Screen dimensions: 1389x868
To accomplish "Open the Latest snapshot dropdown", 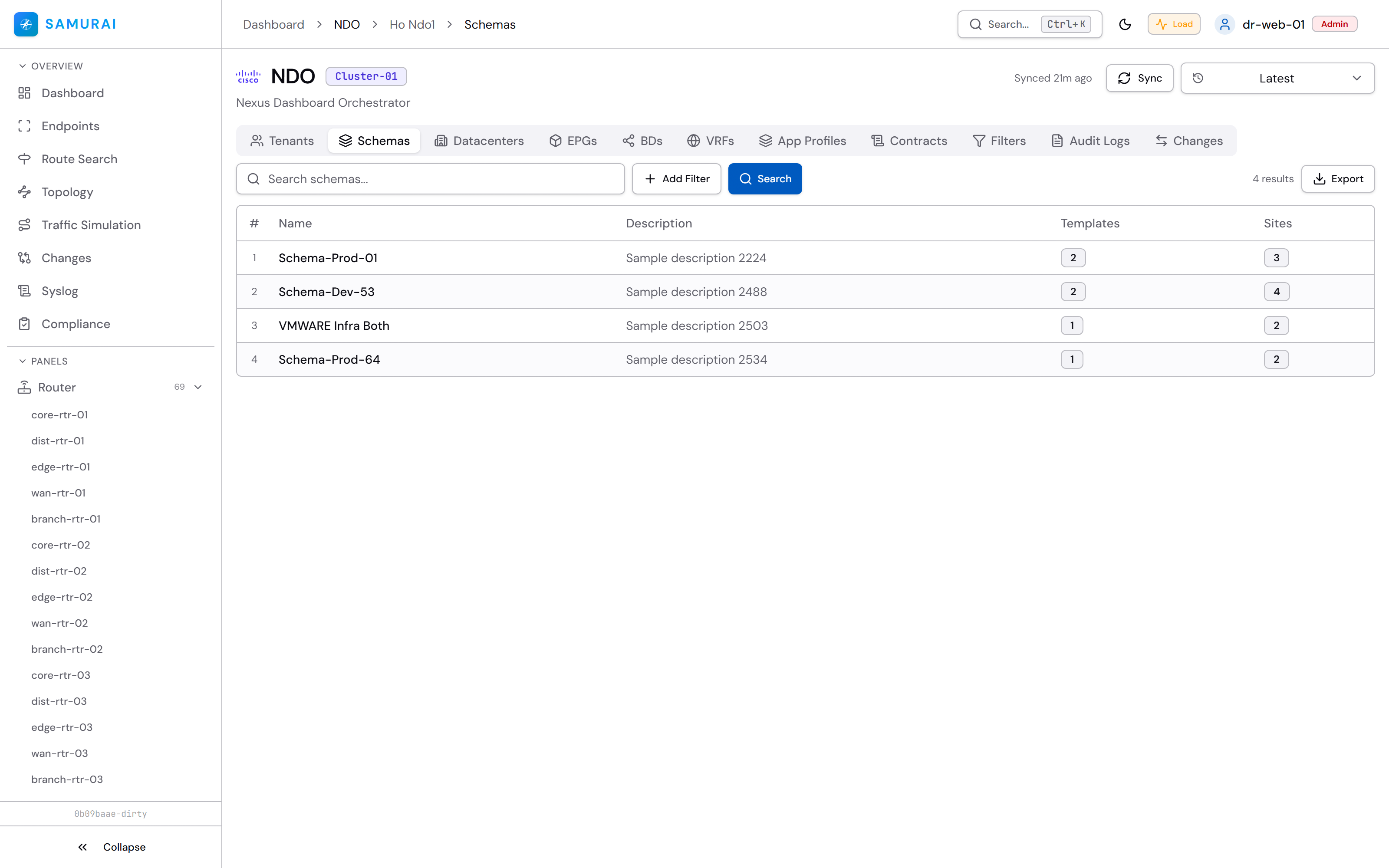I will [1277, 78].
